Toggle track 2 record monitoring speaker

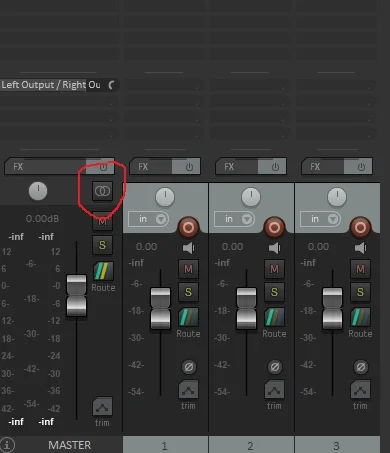[274, 248]
